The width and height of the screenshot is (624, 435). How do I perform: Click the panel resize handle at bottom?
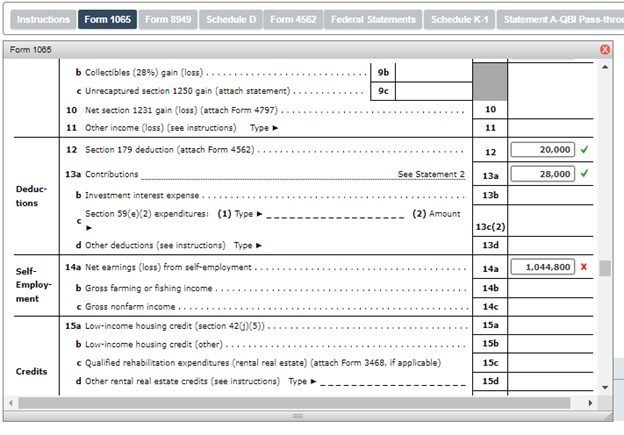coord(298,415)
